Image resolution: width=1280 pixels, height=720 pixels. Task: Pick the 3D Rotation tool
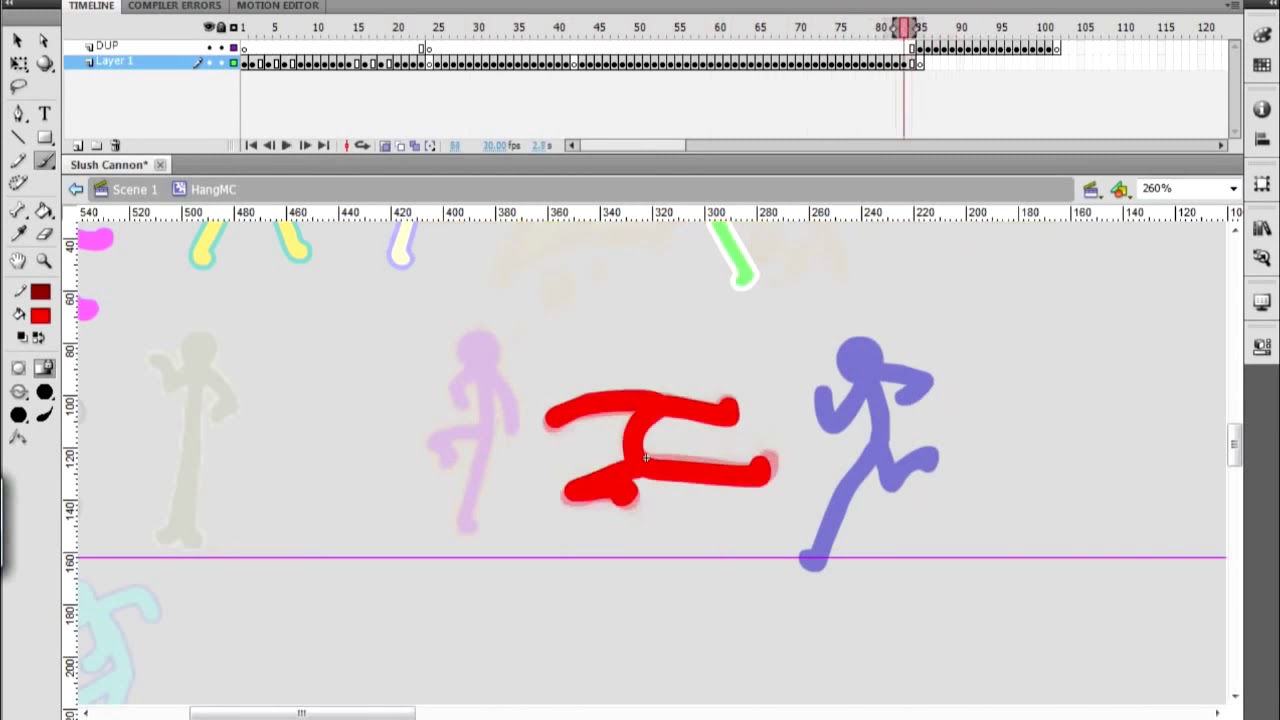[x=44, y=64]
